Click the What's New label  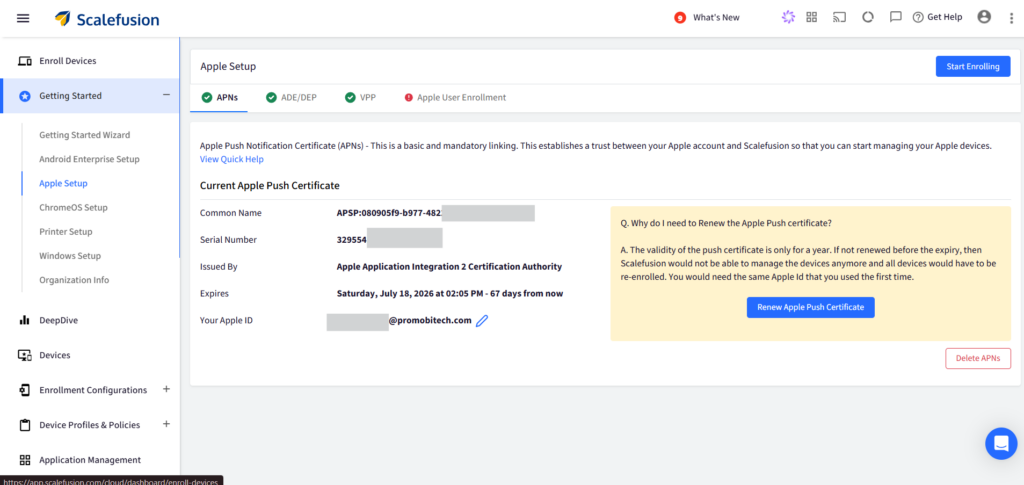(716, 18)
